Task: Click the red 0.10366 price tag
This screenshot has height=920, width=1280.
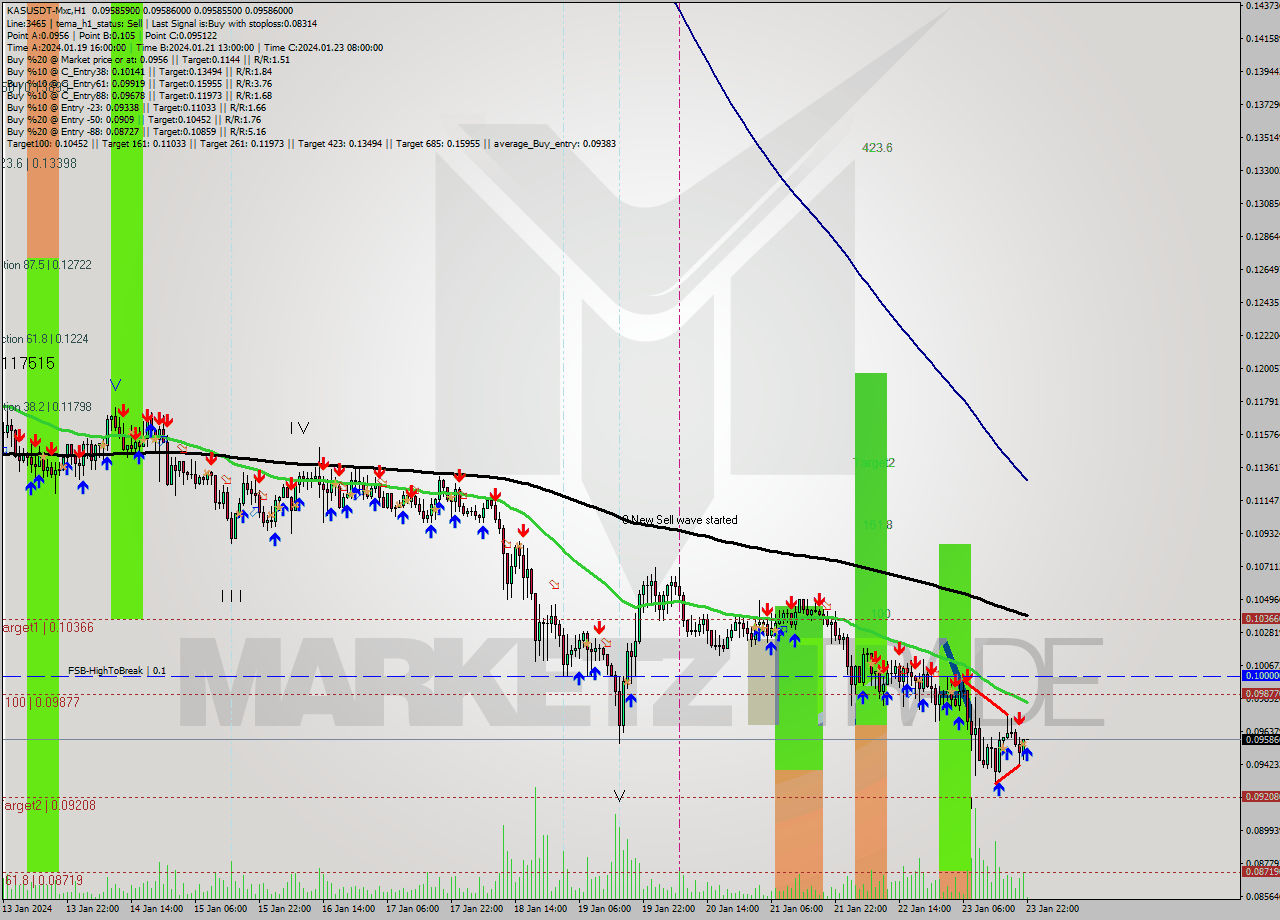Action: (x=1260, y=619)
